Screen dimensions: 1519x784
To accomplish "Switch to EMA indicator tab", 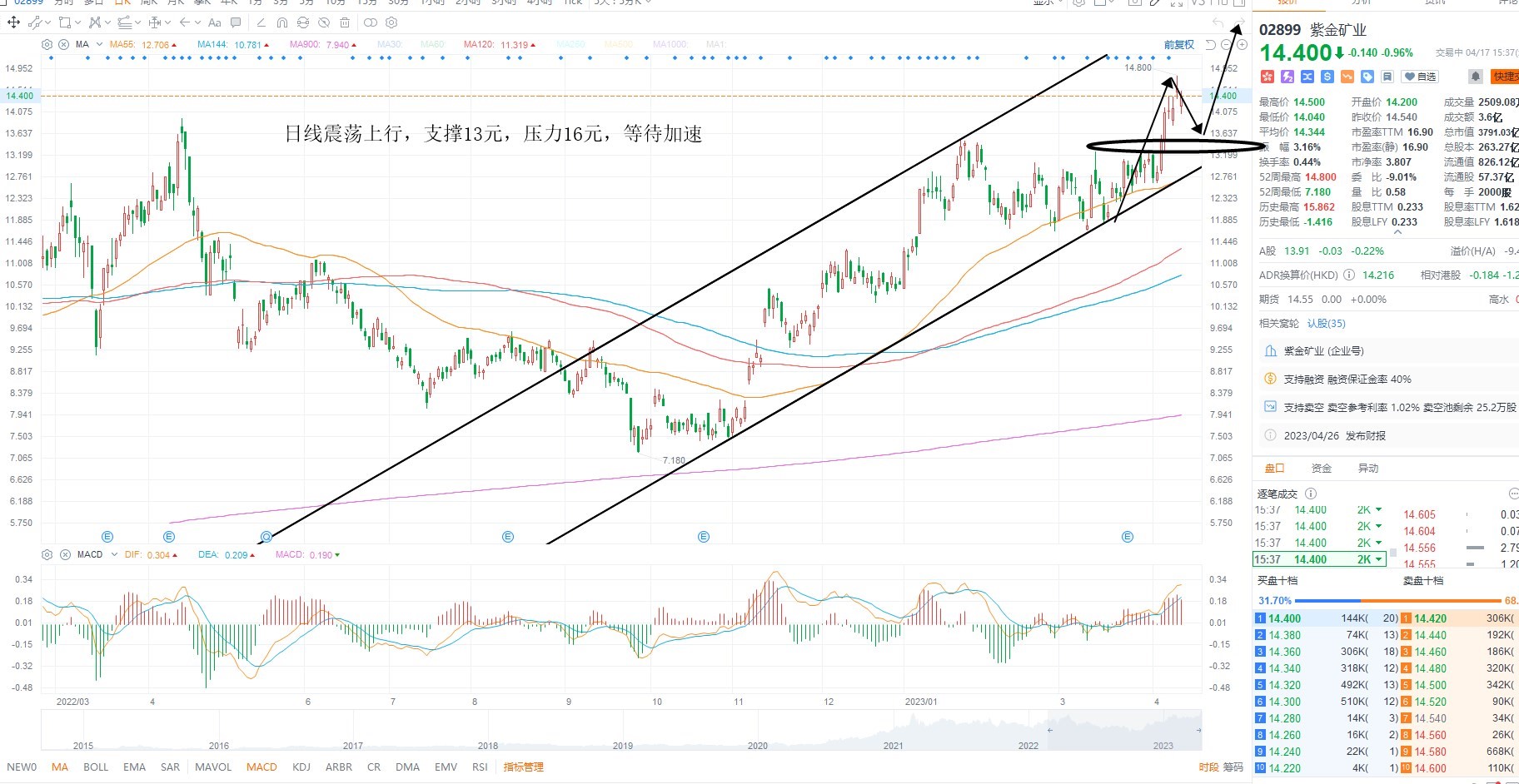I will click(134, 767).
